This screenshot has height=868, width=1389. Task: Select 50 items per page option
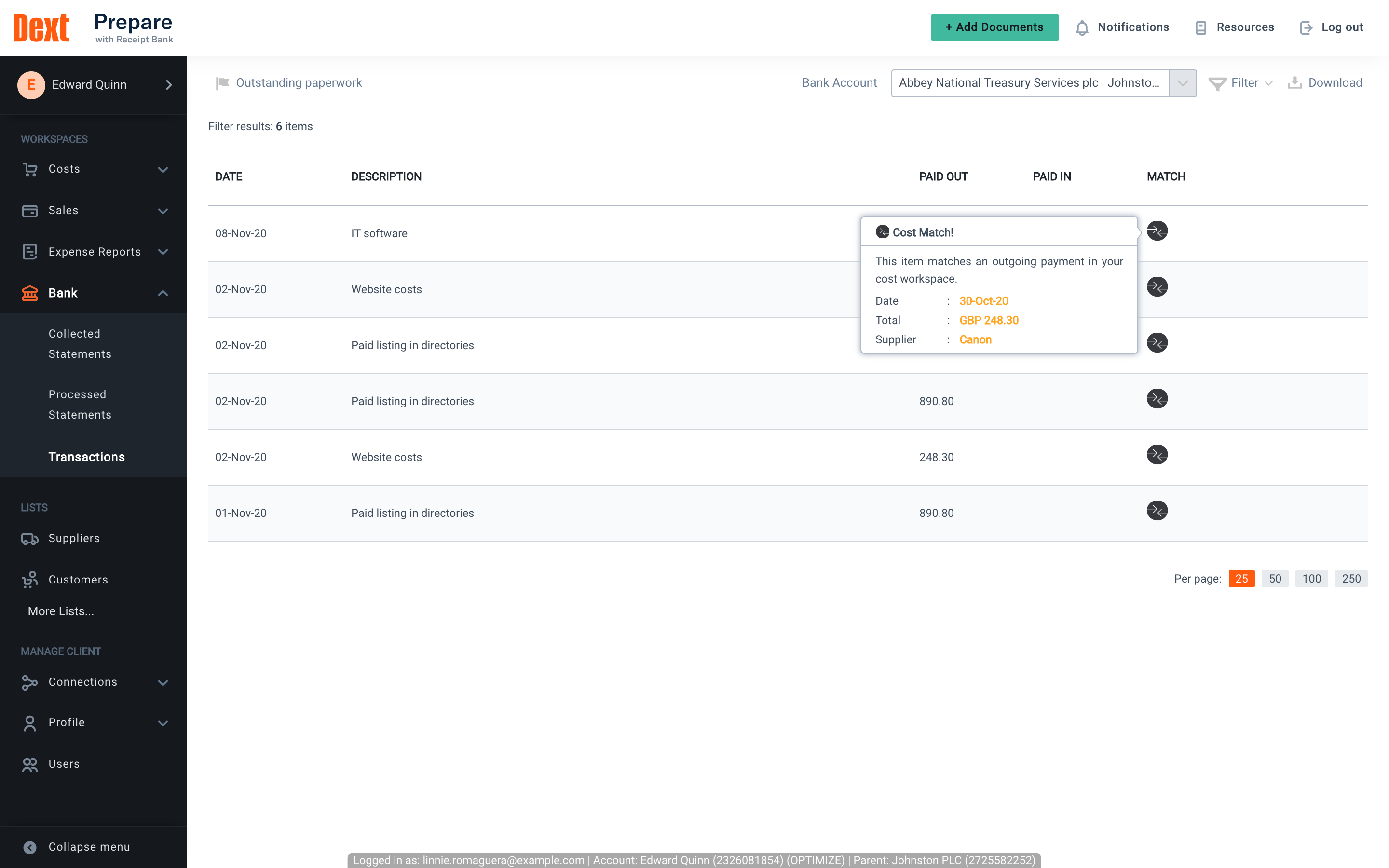coord(1275,578)
